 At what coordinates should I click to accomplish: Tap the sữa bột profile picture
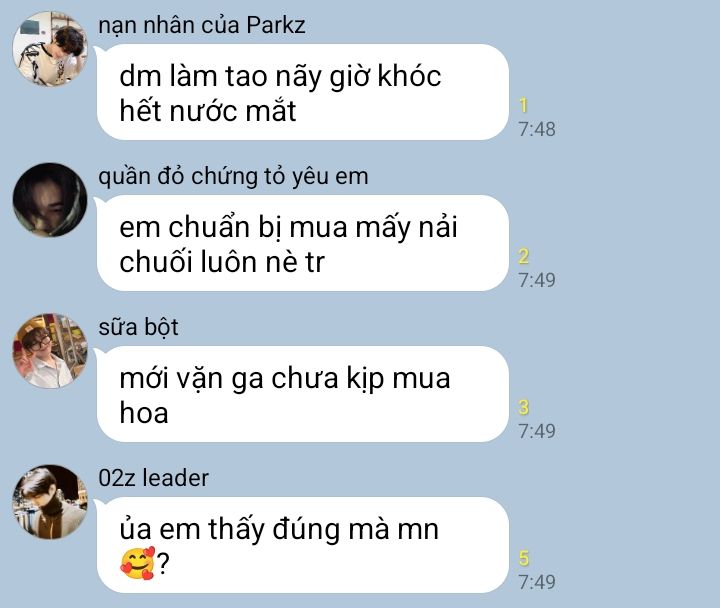tap(50, 351)
